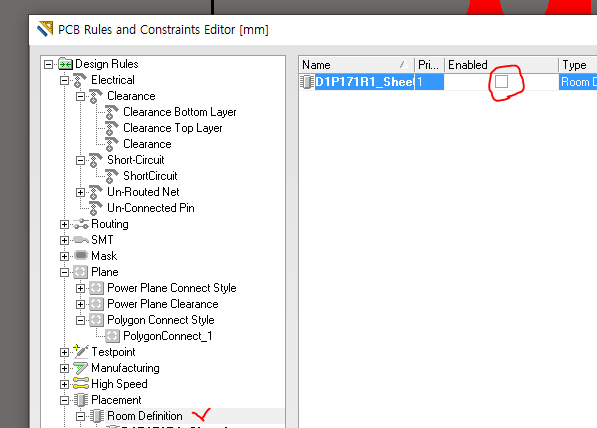The width and height of the screenshot is (597, 428).
Task: Click the Manufacturing category icon
Action: click(x=81, y=368)
